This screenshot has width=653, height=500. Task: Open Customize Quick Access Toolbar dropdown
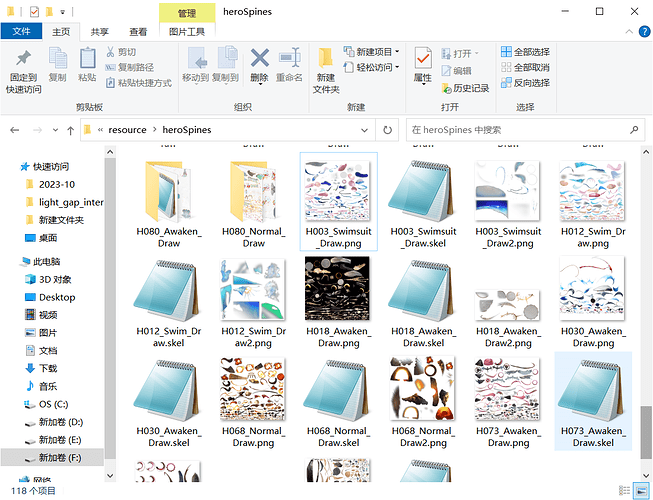point(62,12)
